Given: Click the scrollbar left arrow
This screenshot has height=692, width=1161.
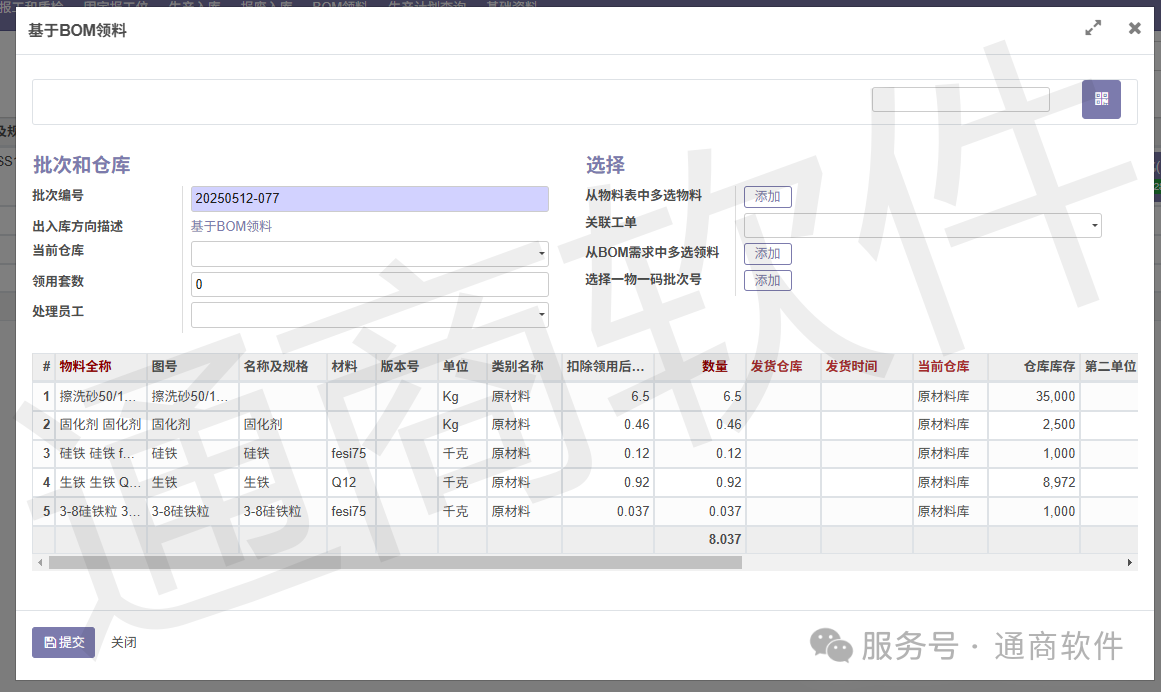Looking at the screenshot, I should click(39, 563).
